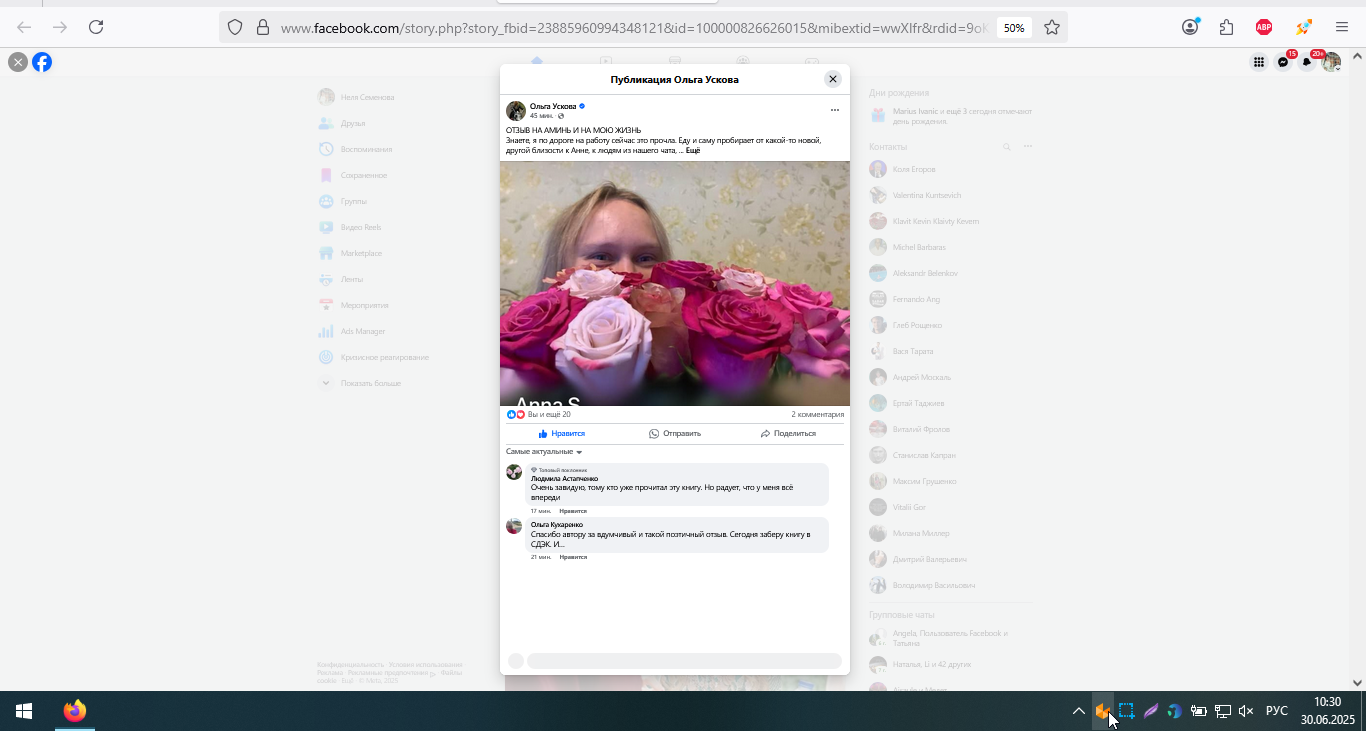Expand post text with Ещё link

[693, 150]
